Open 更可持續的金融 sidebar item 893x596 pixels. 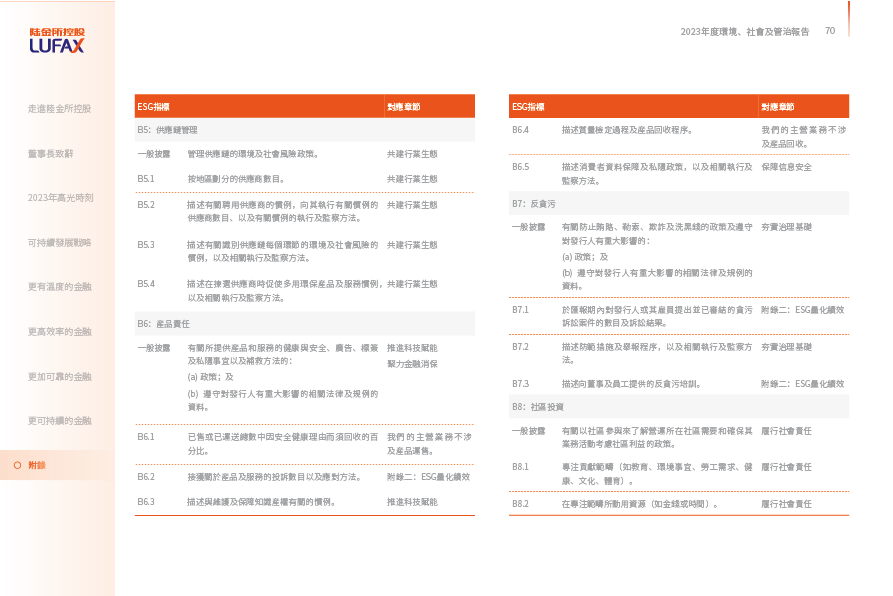coord(60,420)
